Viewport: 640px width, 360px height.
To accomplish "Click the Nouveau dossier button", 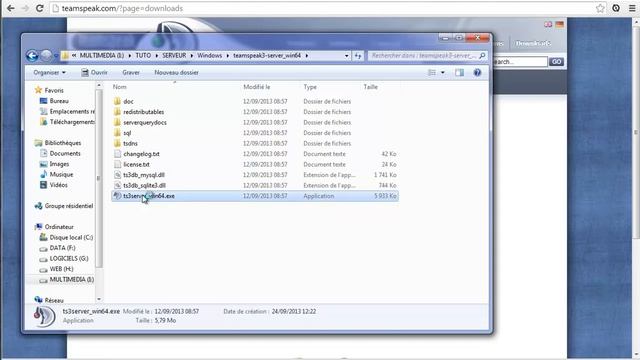I will [x=176, y=73].
